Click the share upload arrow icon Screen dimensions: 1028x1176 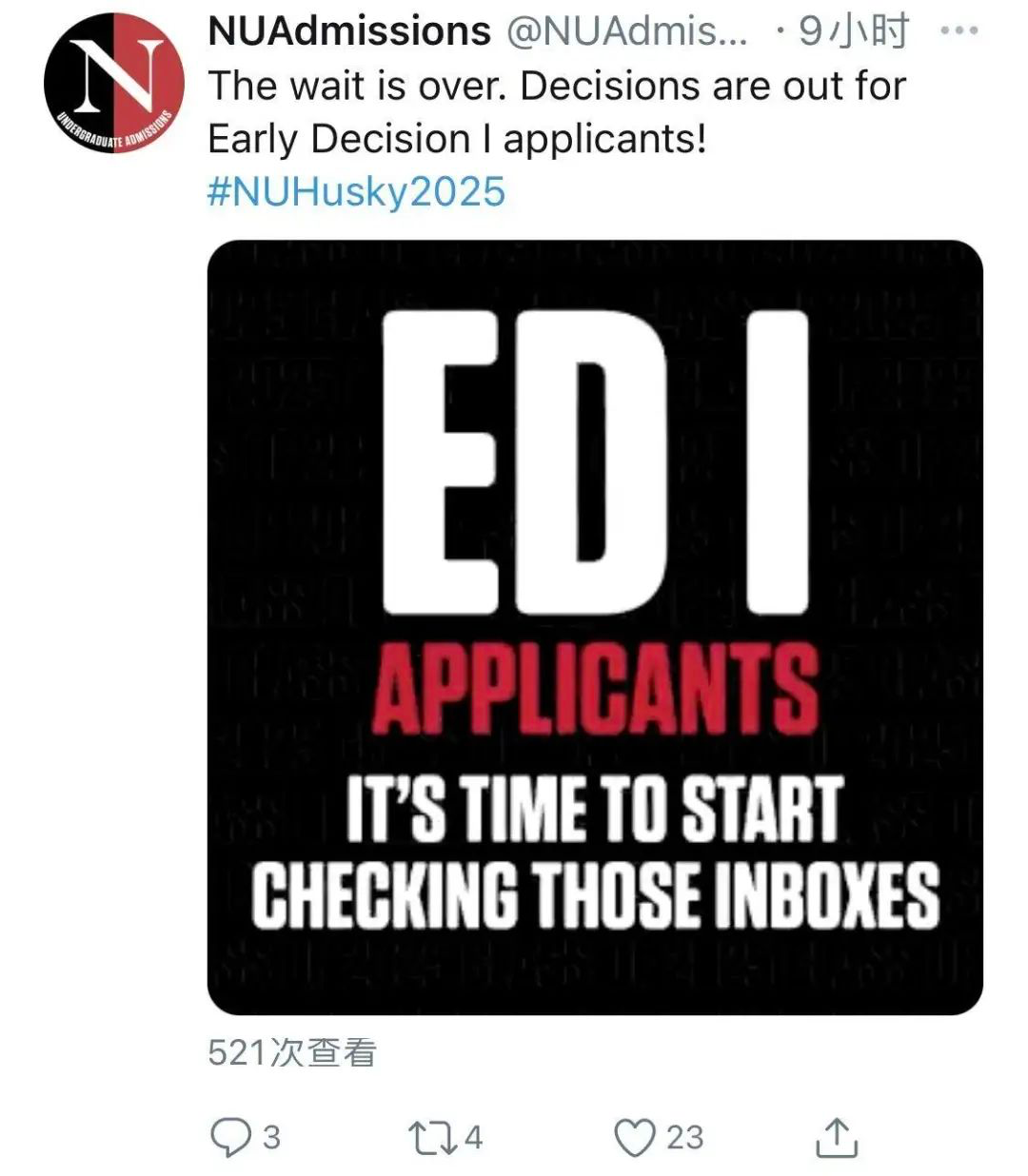(x=837, y=1137)
